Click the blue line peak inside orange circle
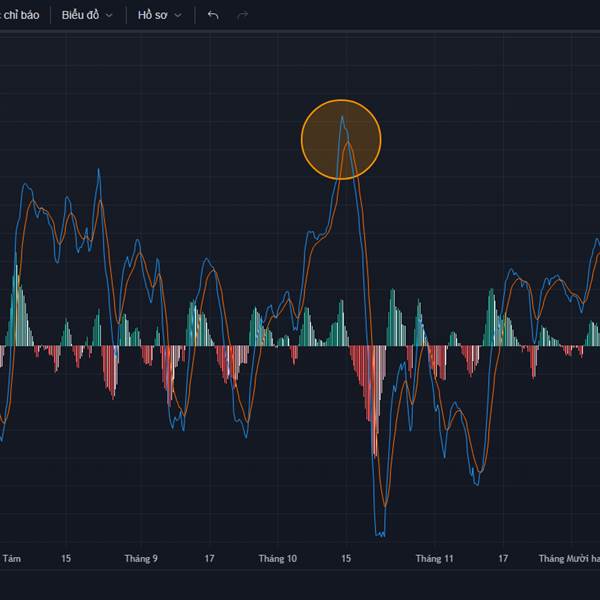 coord(342,117)
